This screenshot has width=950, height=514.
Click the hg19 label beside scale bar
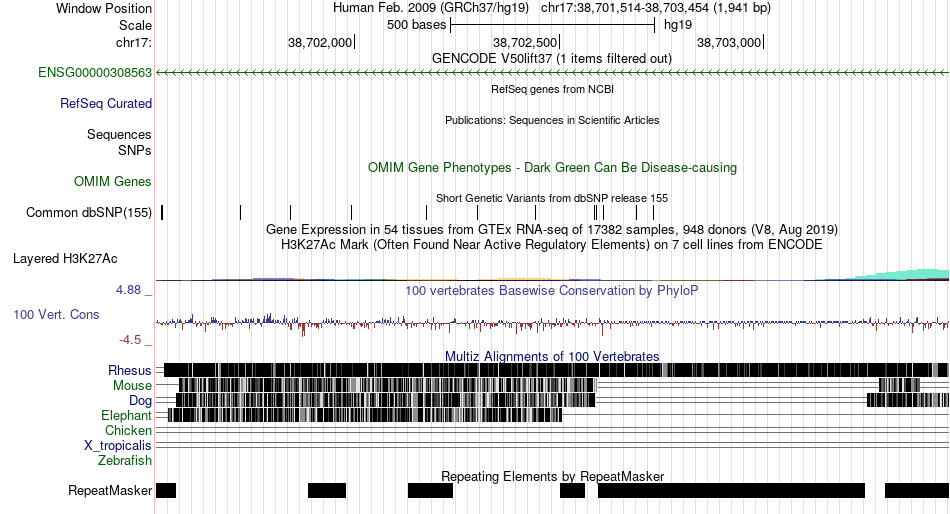(678, 25)
